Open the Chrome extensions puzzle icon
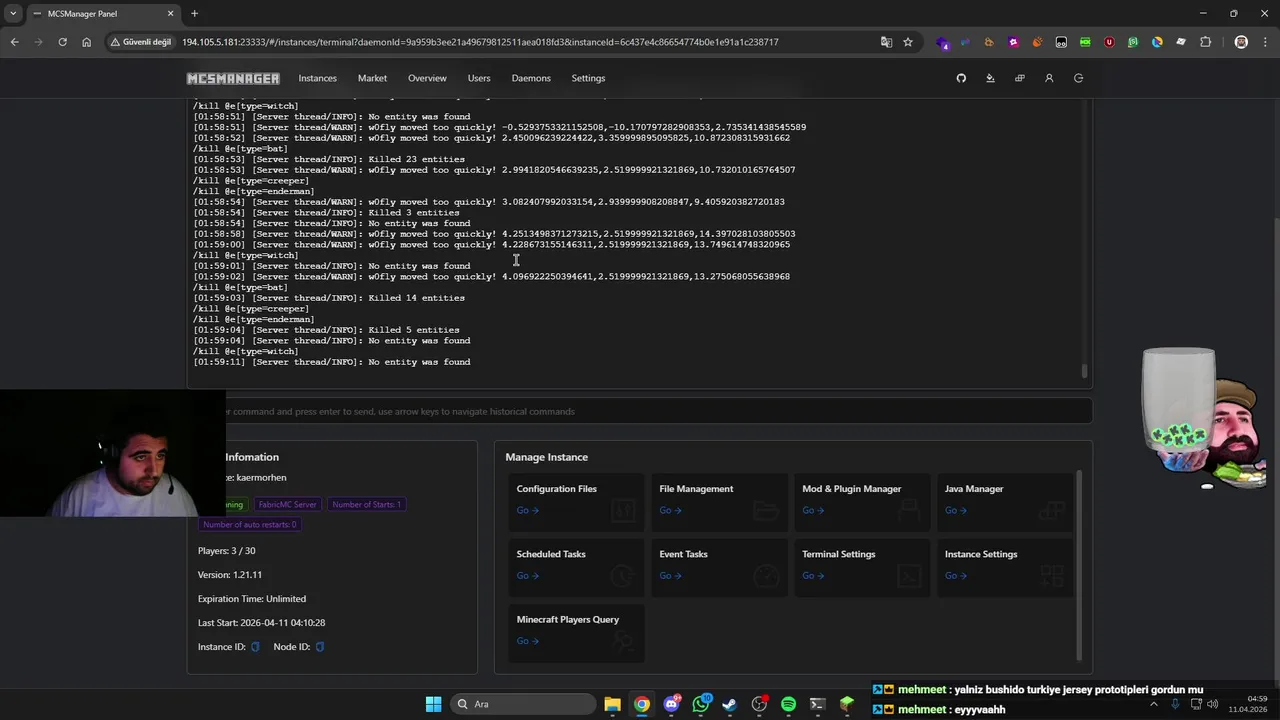 (x=1205, y=42)
